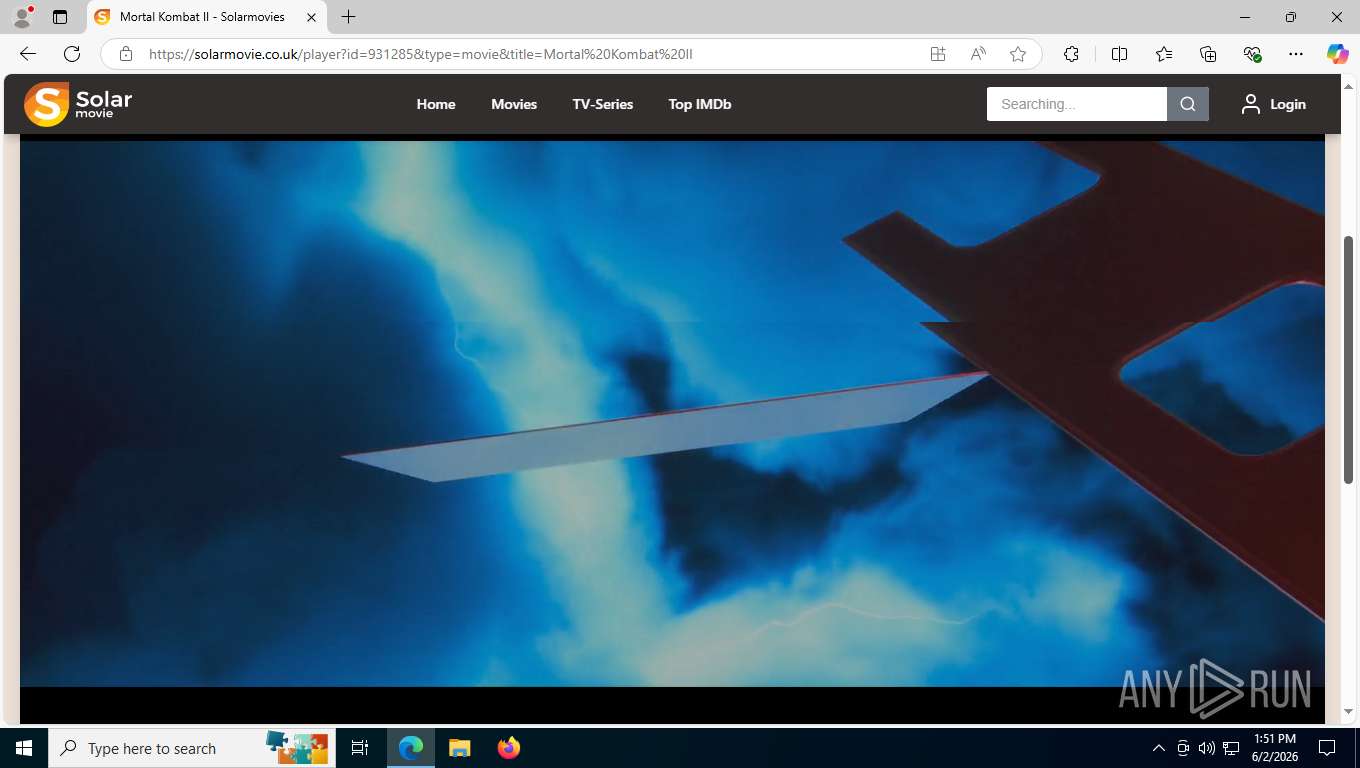The width and height of the screenshot is (1360, 768).
Task: Open the Movies menu item
Action: point(514,104)
